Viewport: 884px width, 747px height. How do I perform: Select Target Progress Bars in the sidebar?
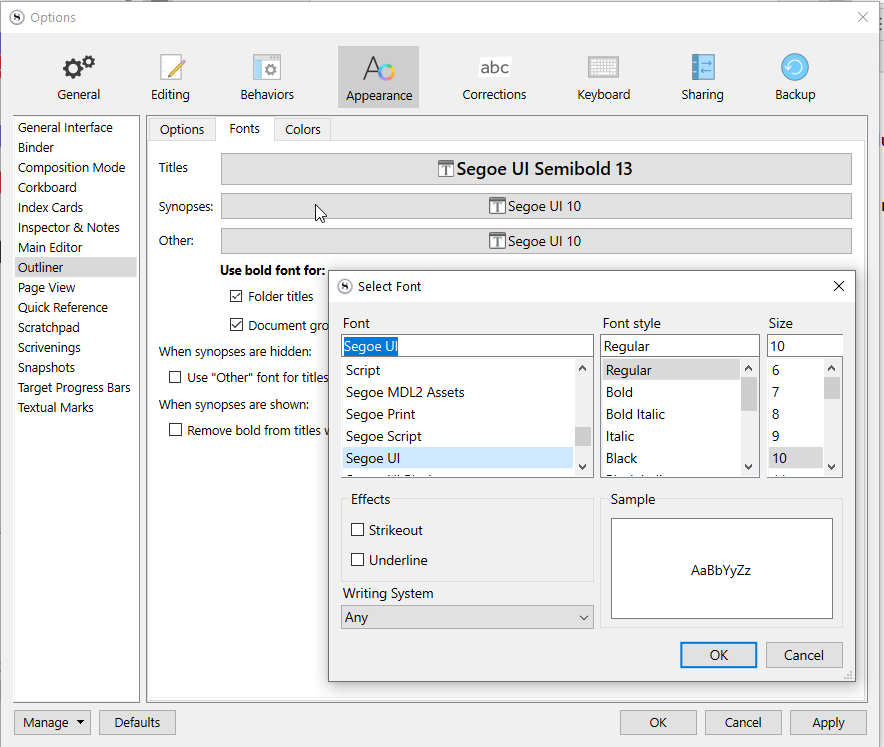76,388
